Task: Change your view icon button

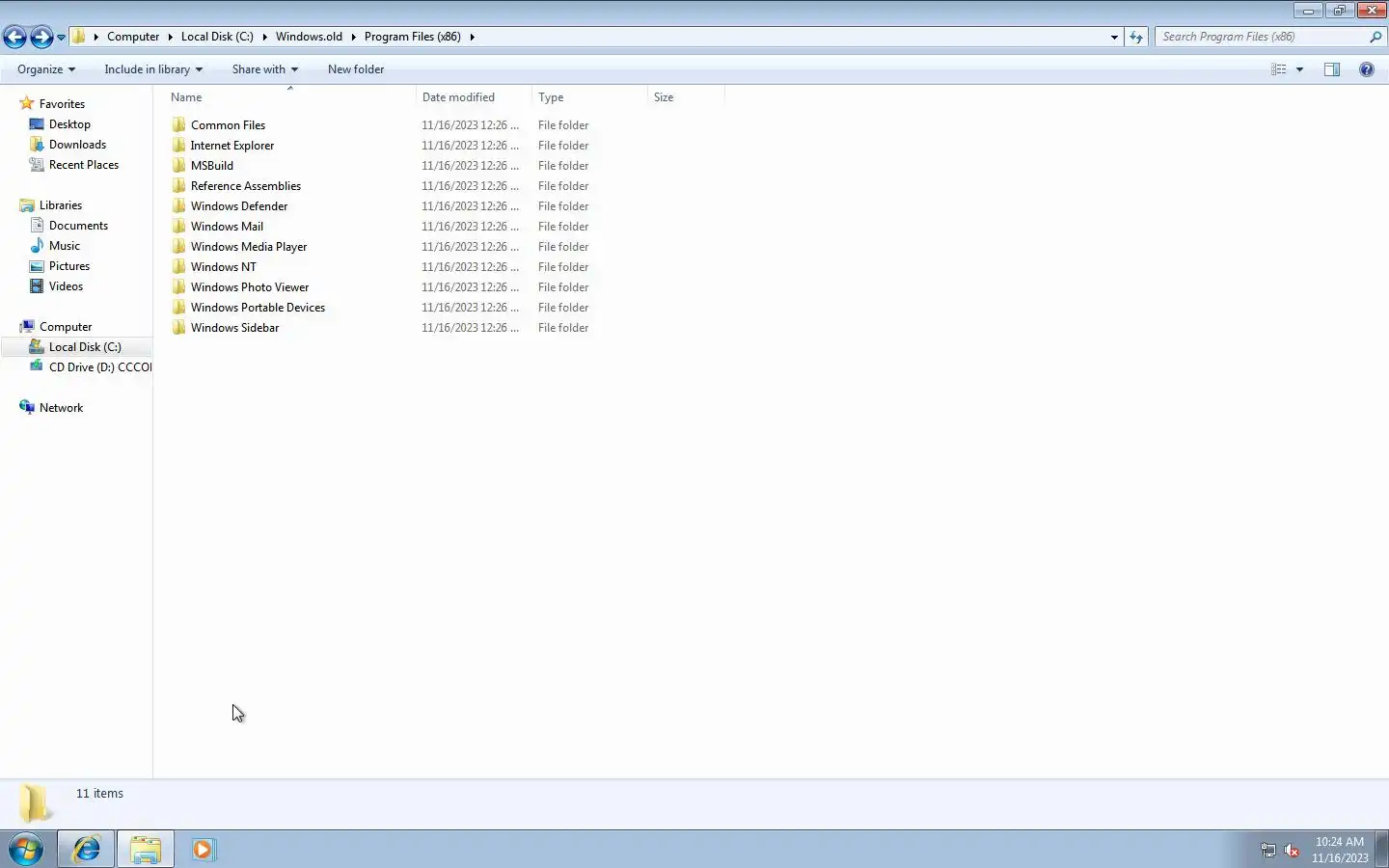Action: point(1279,69)
